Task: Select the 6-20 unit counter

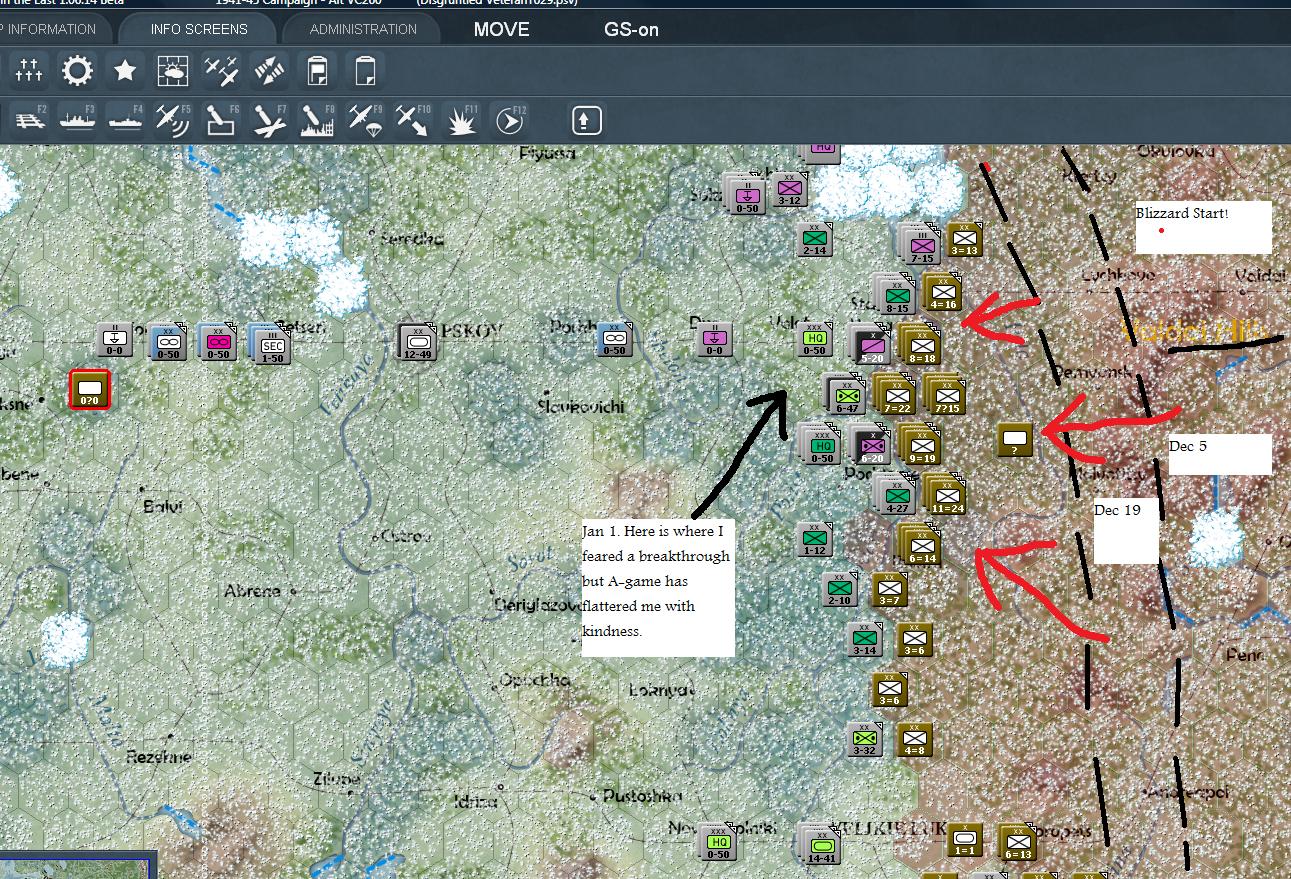Action: (872, 445)
